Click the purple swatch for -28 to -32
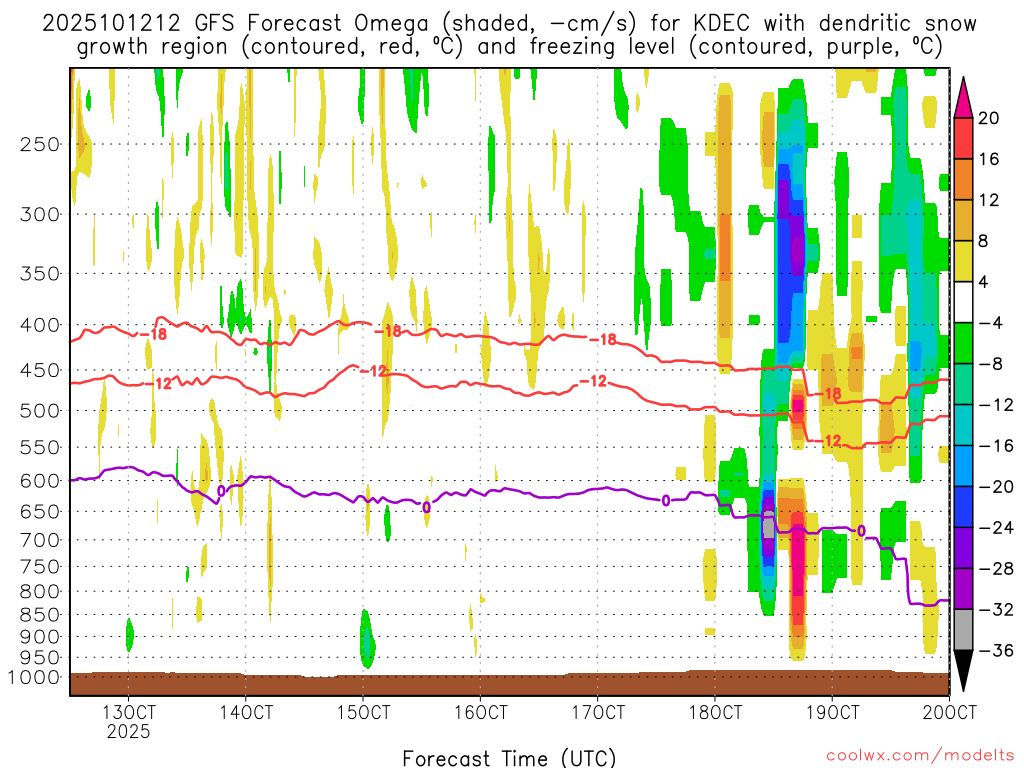1024x768 pixels. 963,589
